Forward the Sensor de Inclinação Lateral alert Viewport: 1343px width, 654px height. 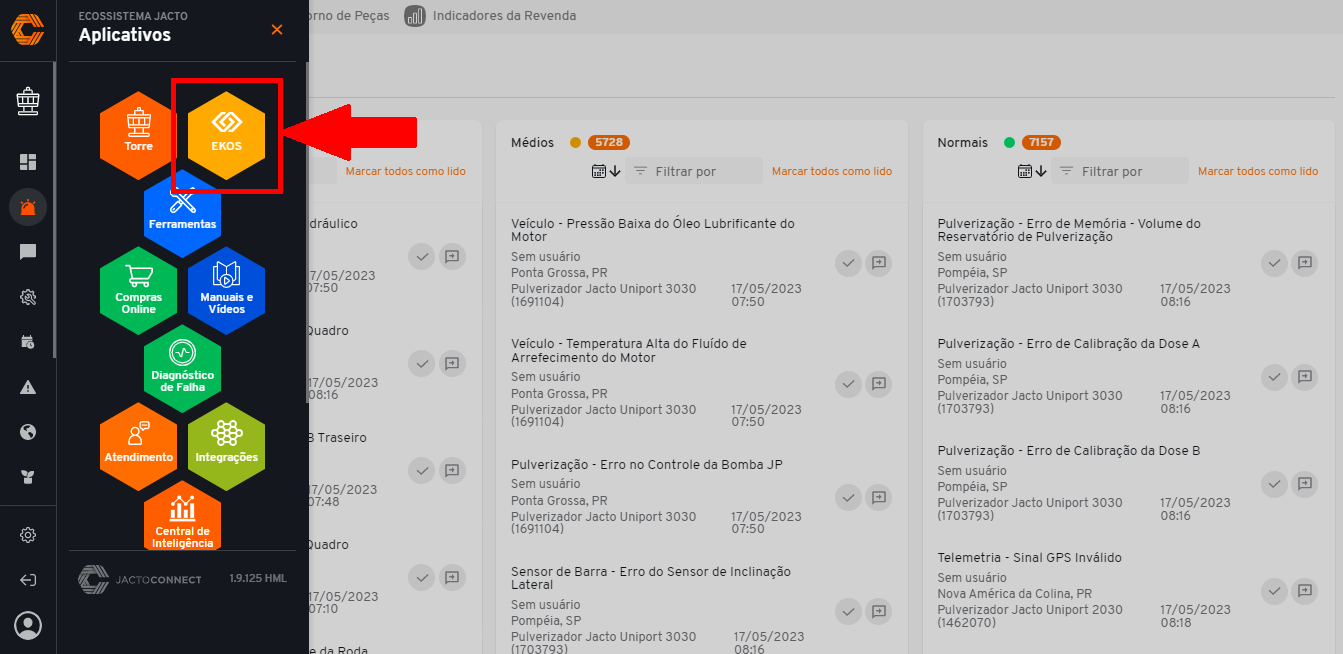coord(879,611)
